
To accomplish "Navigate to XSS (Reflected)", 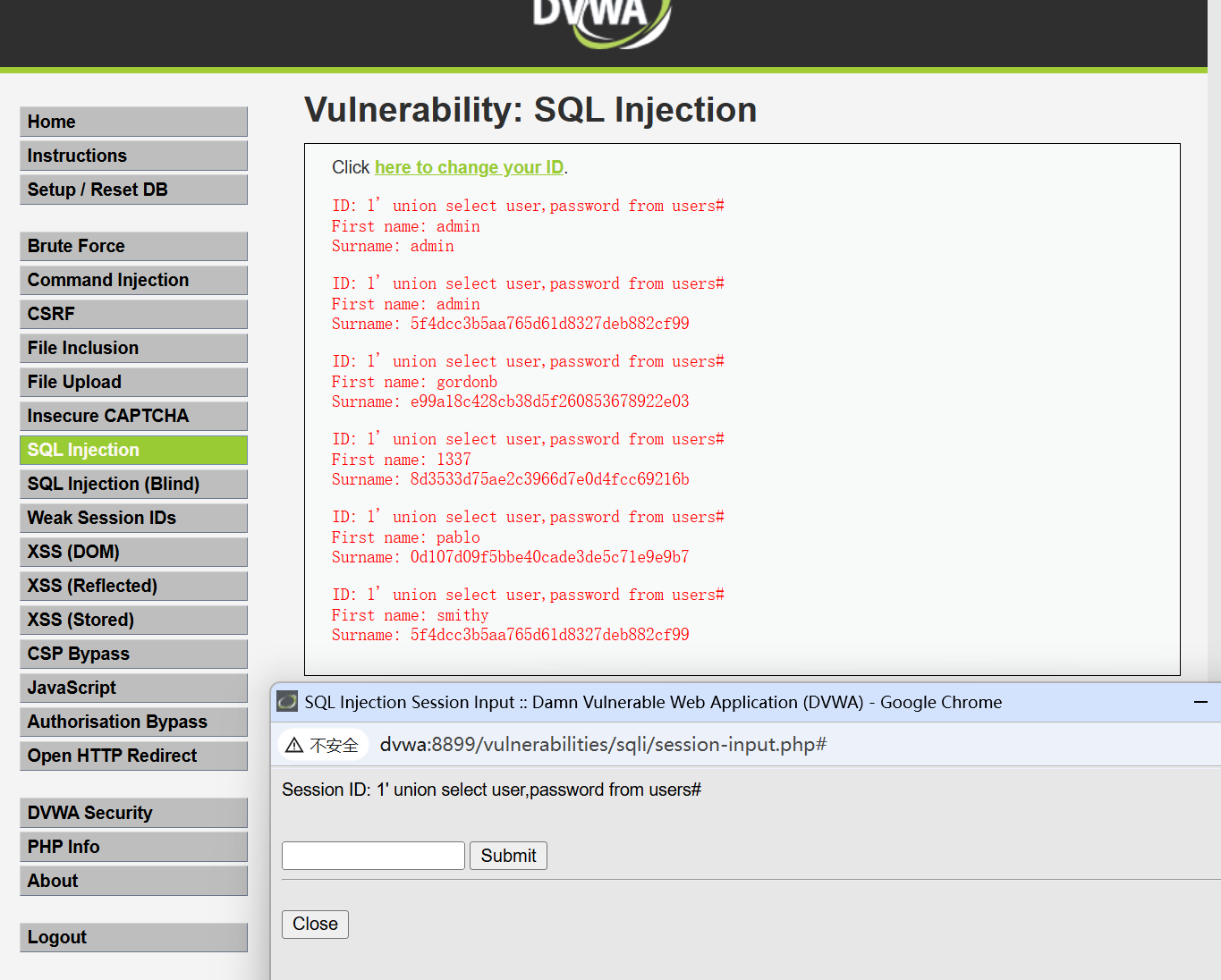I will 133,586.
